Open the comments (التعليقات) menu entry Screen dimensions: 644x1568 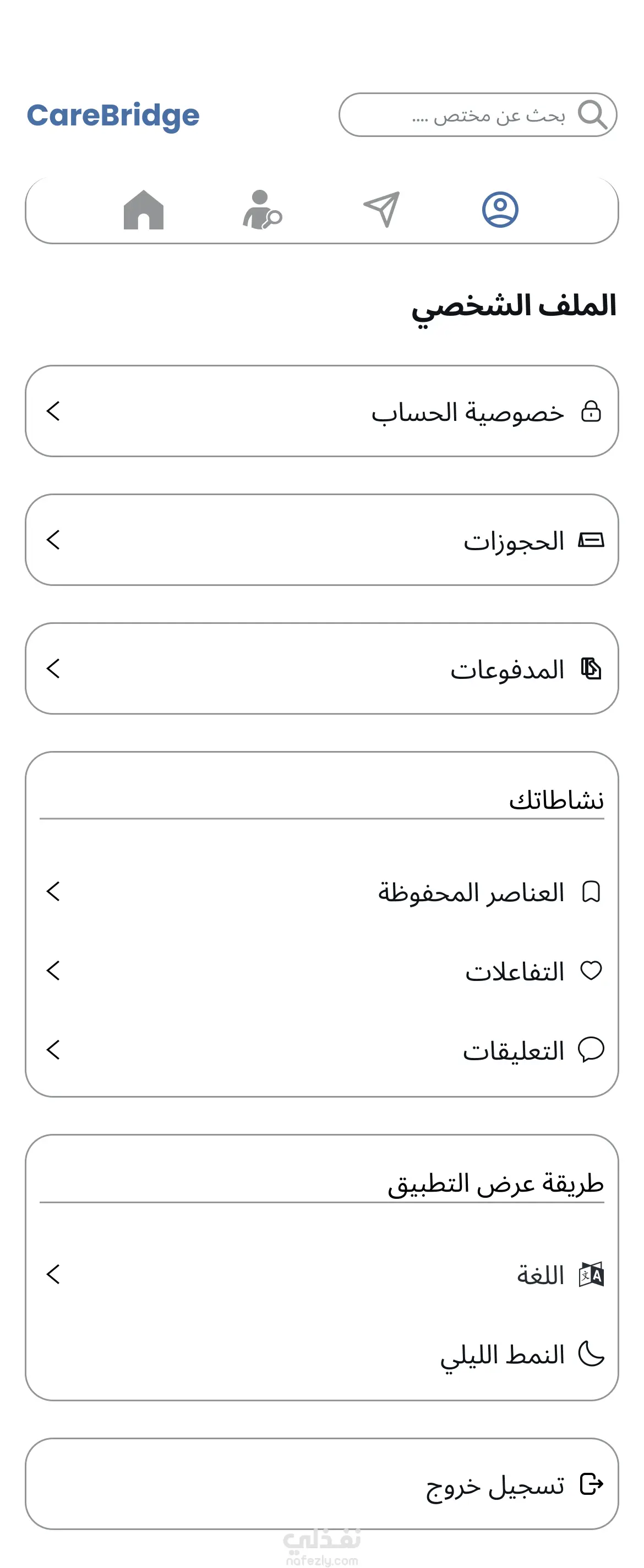(322, 1050)
